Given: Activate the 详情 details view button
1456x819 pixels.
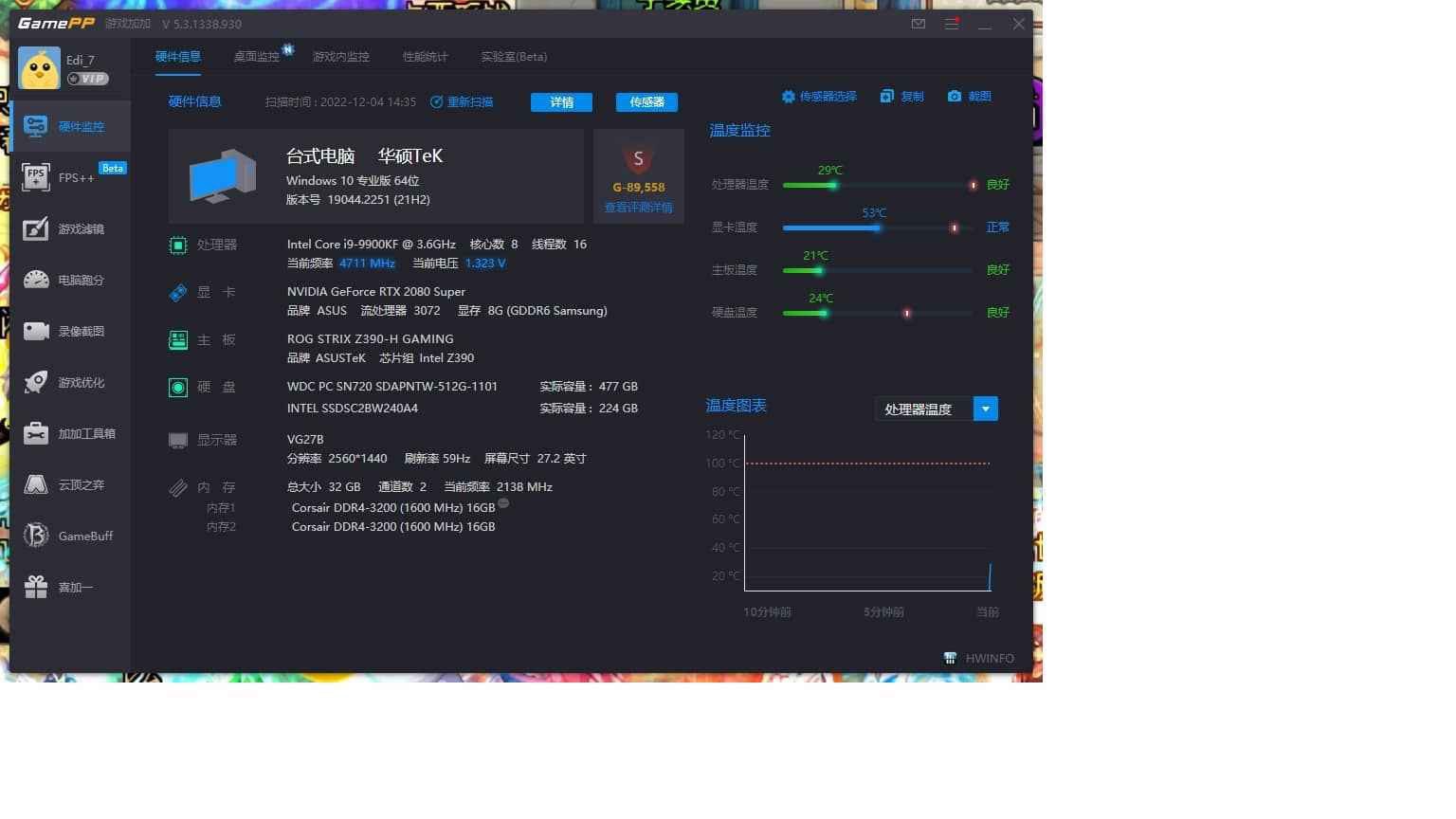Looking at the screenshot, I should pyautogui.click(x=561, y=101).
